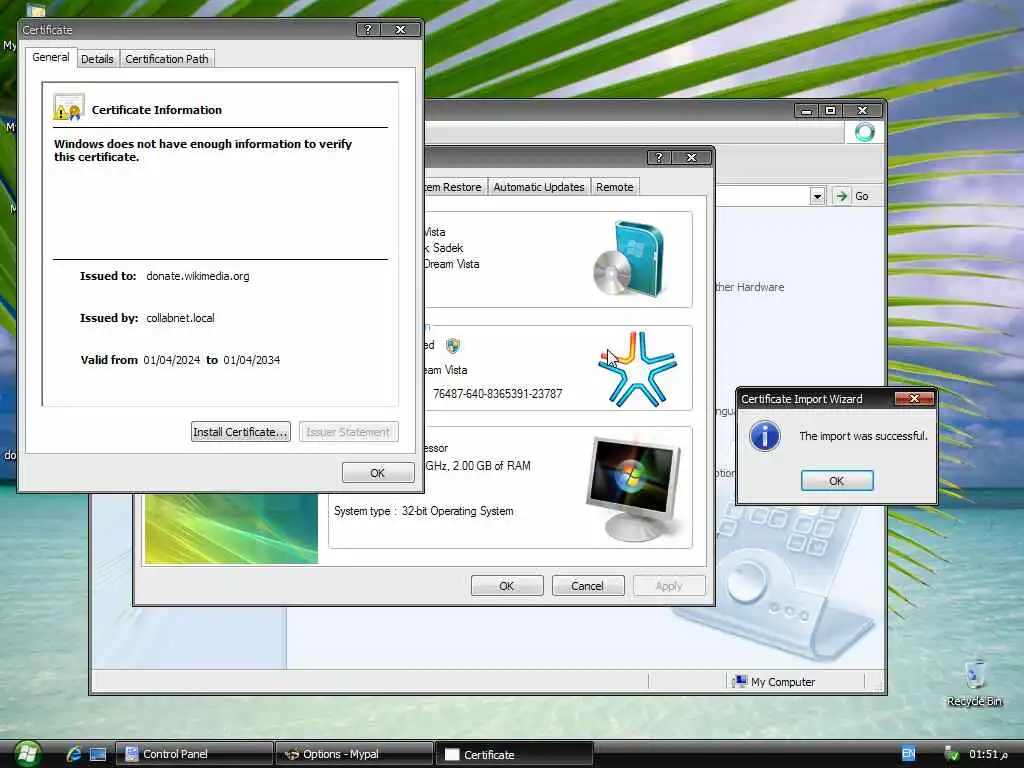Click the help button on System Properties
This screenshot has width=1024, height=768.
(658, 157)
